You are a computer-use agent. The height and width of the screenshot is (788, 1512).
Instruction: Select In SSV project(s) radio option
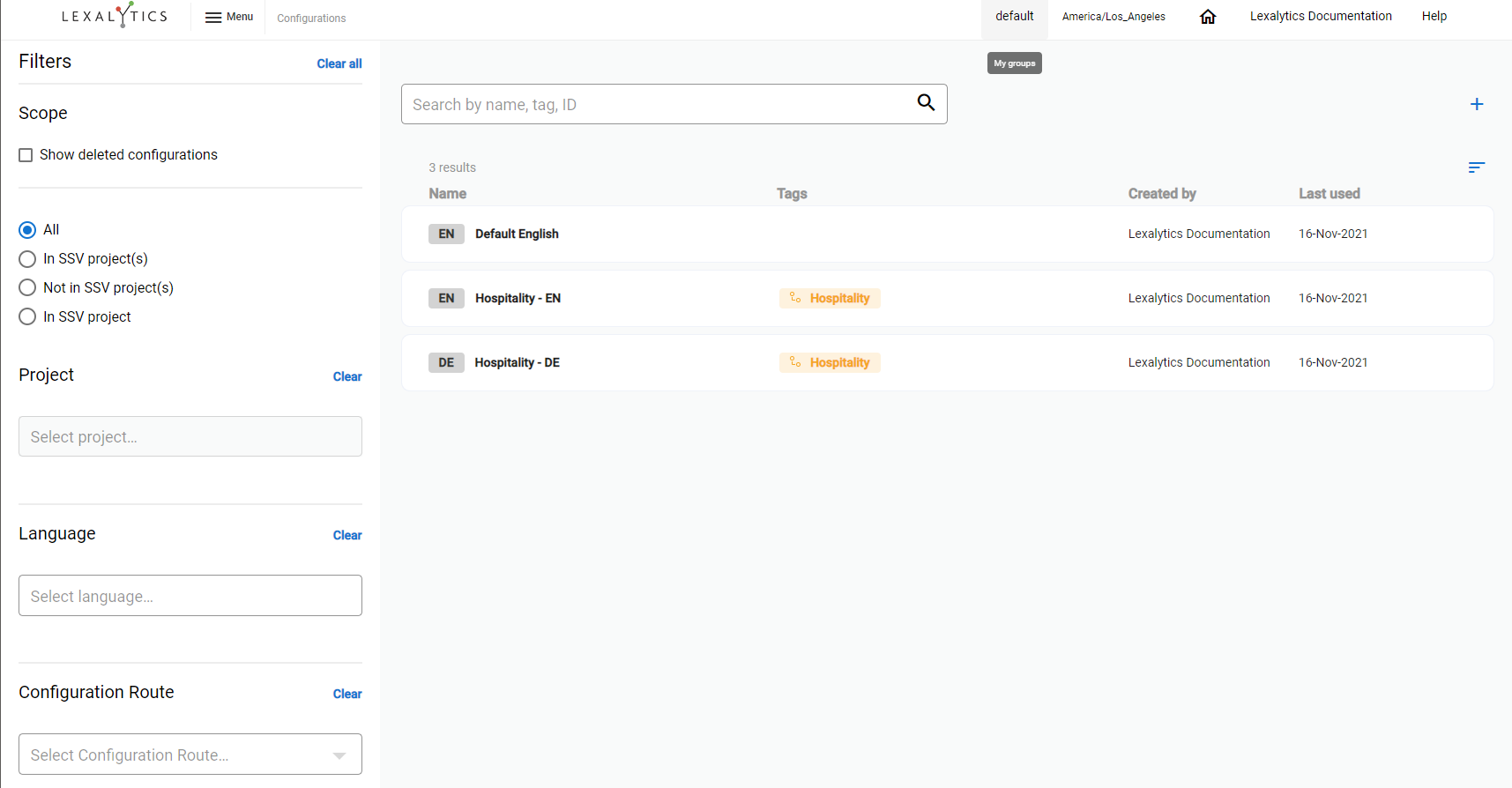pos(27,259)
